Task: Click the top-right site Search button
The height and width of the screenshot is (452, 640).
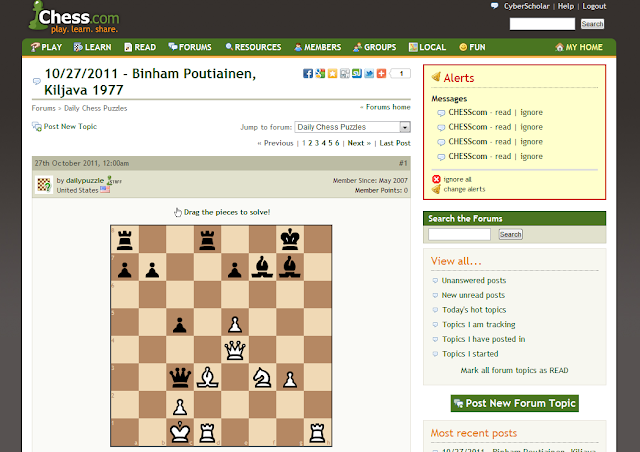Action: 592,24
